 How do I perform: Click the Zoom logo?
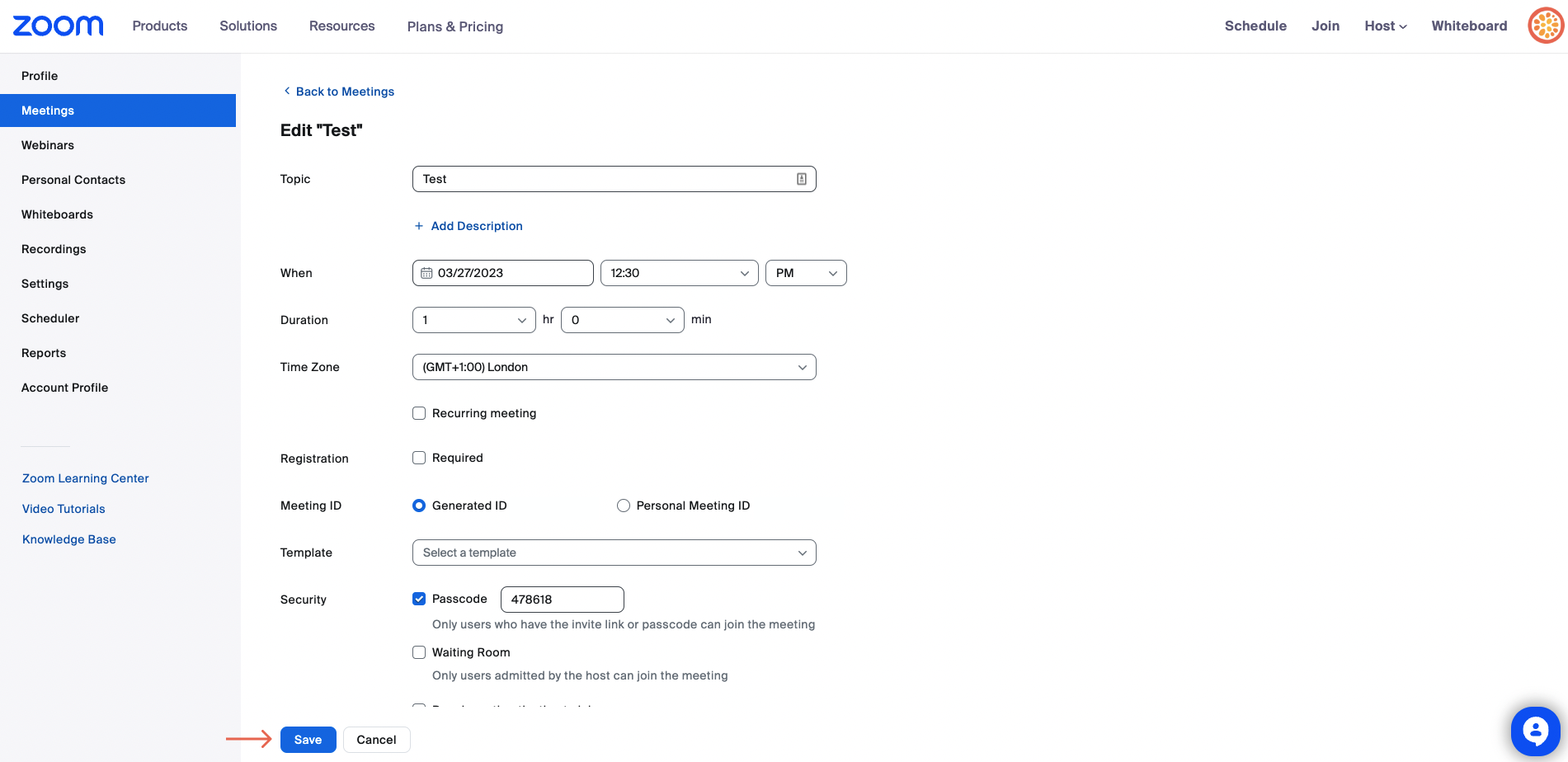pyautogui.click(x=58, y=26)
